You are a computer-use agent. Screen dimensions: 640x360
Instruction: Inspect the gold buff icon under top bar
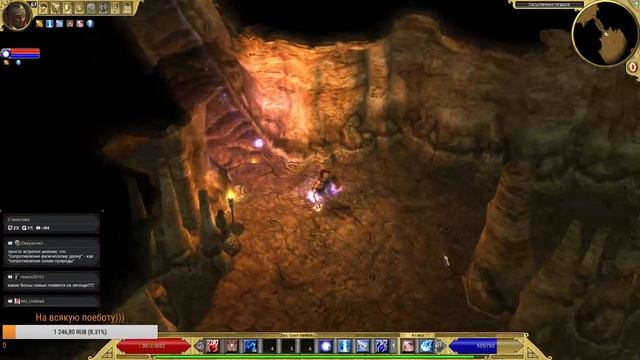(x=40, y=24)
